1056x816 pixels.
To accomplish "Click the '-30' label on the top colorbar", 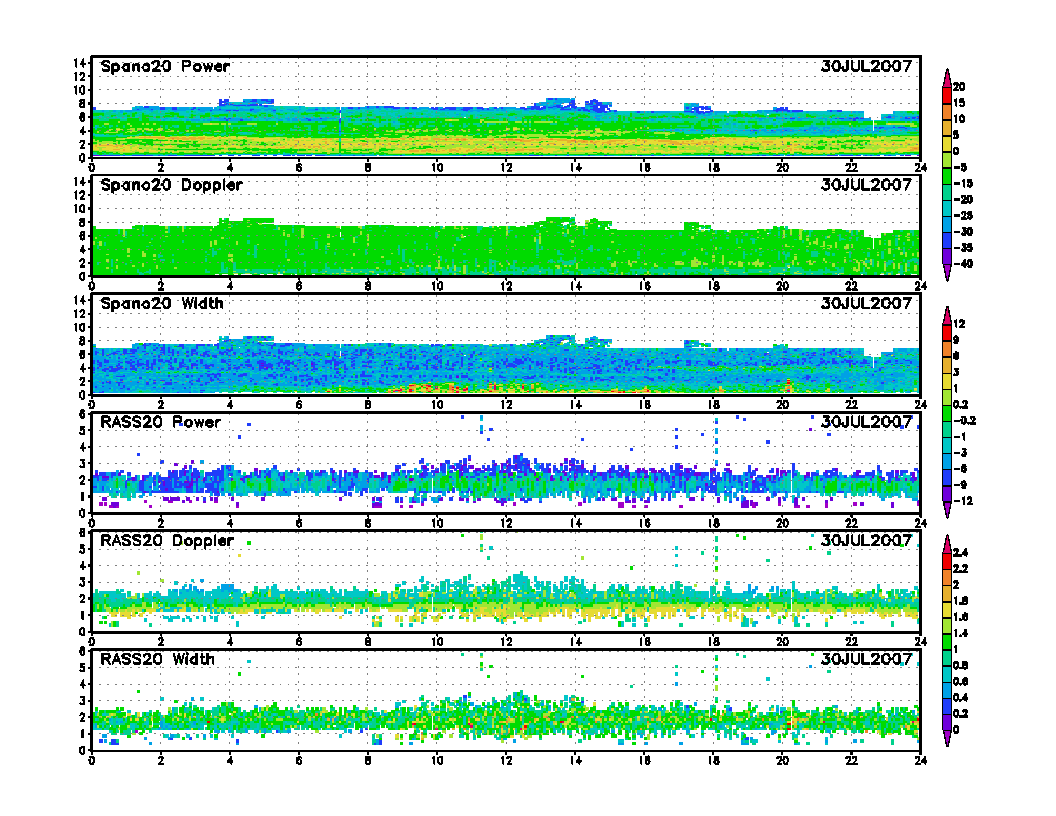I will 963,232.
